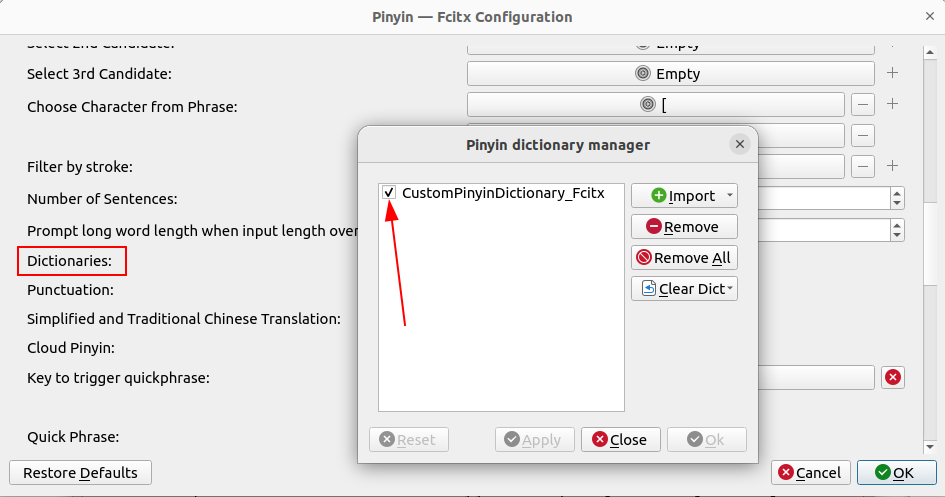Remove the selected dictionary
Screen dimensions: 945x497
pos(684,227)
